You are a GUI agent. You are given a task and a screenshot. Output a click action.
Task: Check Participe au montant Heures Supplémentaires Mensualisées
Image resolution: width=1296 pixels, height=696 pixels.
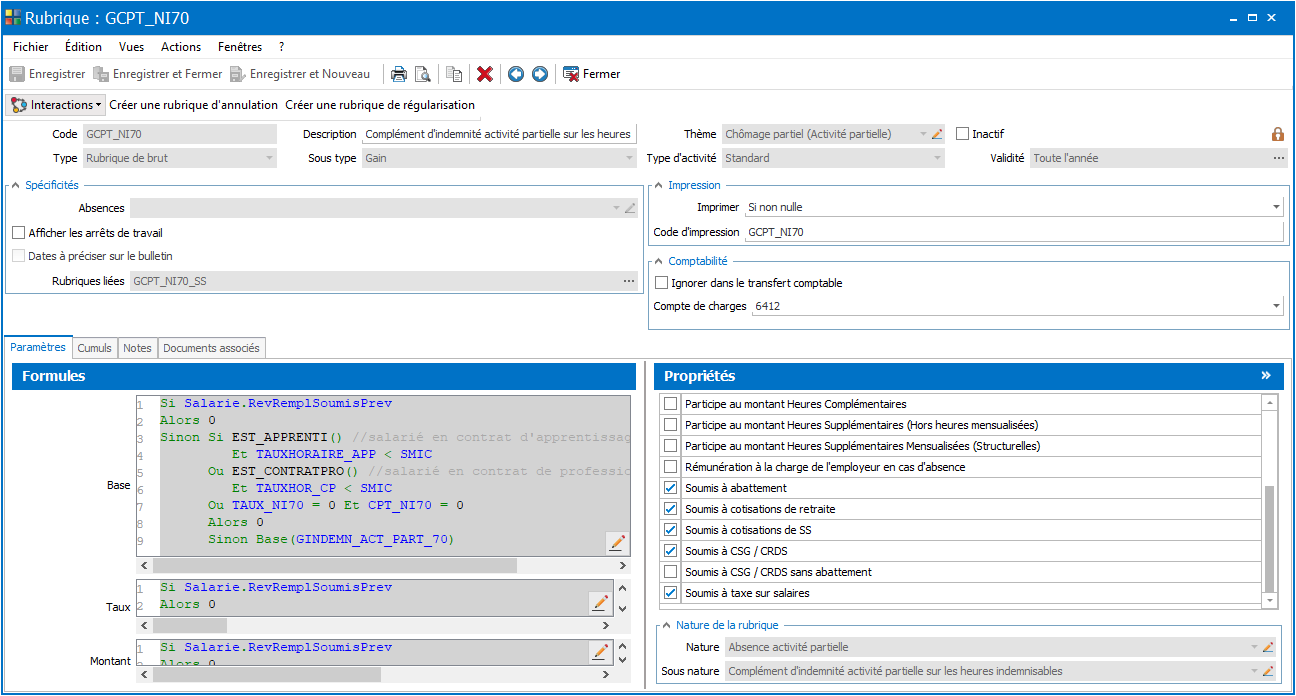pos(671,446)
